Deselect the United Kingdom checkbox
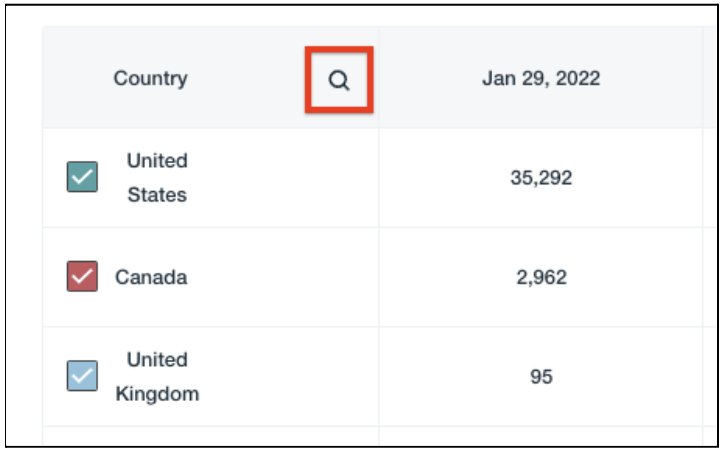726x454 pixels. pyautogui.click(x=82, y=376)
